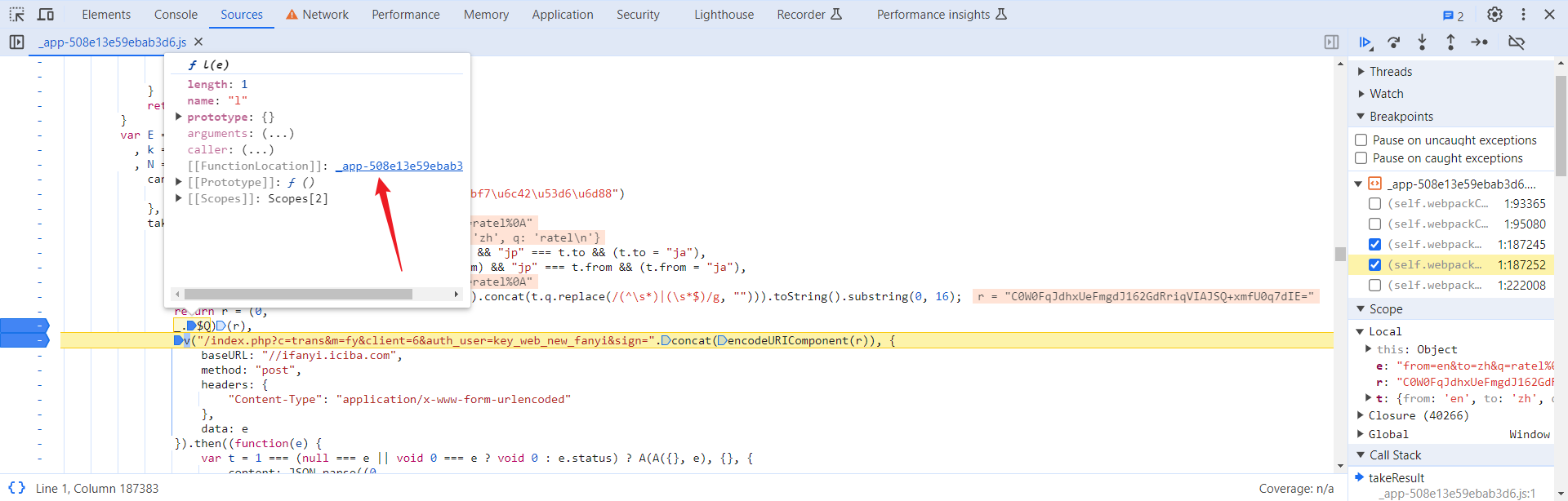The width and height of the screenshot is (1568, 501).
Task: Click the popup horizontal scrollbar
Action: (298, 294)
